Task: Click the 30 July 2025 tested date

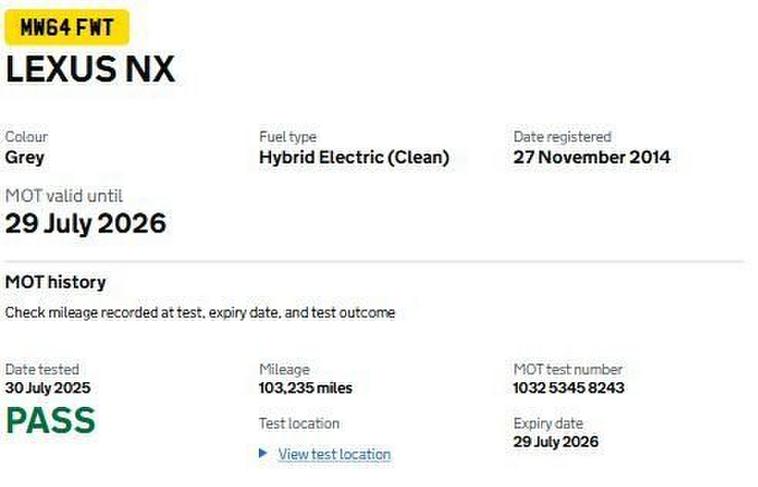Action: pos(54,388)
